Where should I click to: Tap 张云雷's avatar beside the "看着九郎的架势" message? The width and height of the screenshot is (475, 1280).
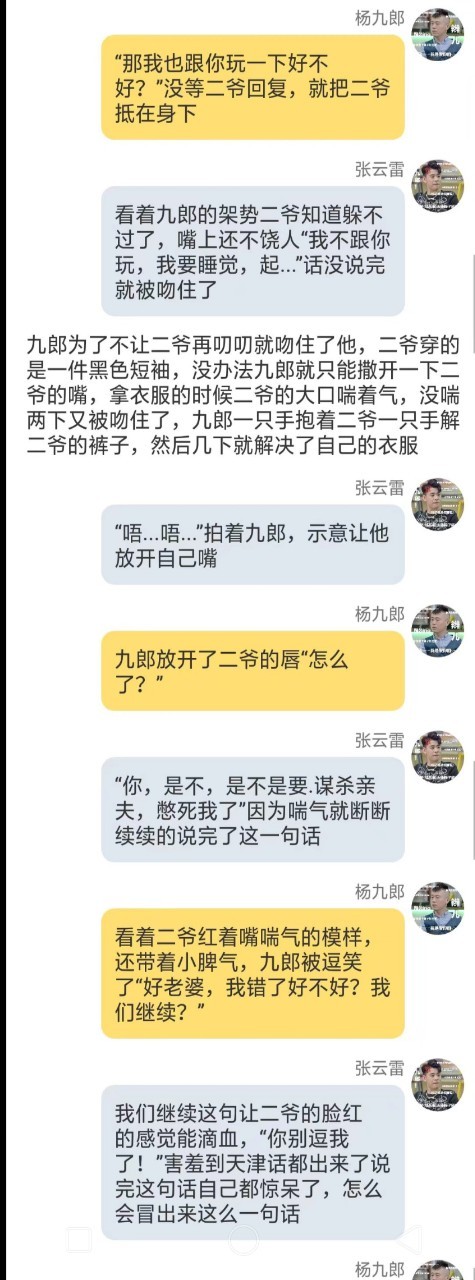click(x=437, y=184)
